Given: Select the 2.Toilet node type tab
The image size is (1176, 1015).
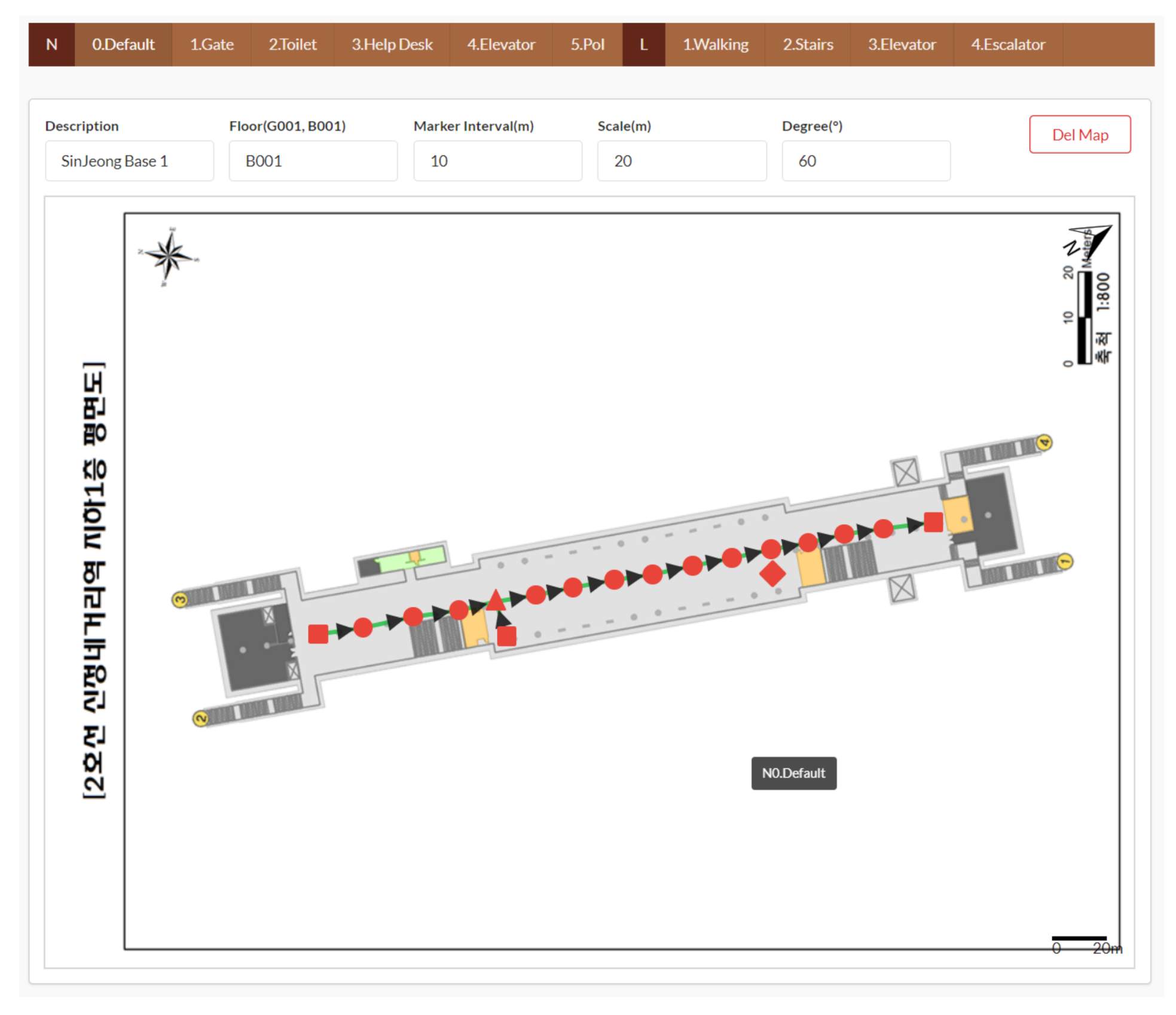Looking at the screenshot, I should point(292,44).
